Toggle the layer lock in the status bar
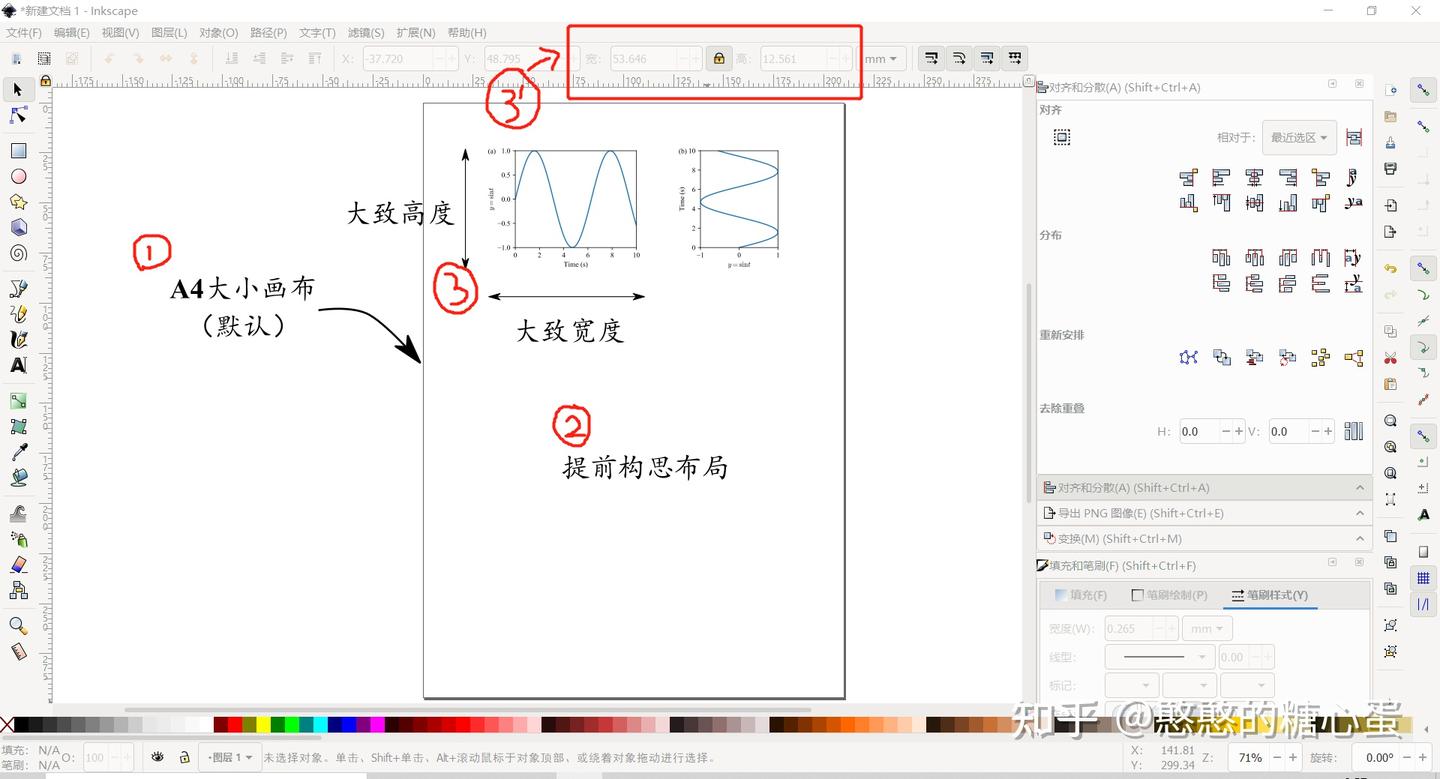This screenshot has width=1440, height=779. [x=184, y=757]
